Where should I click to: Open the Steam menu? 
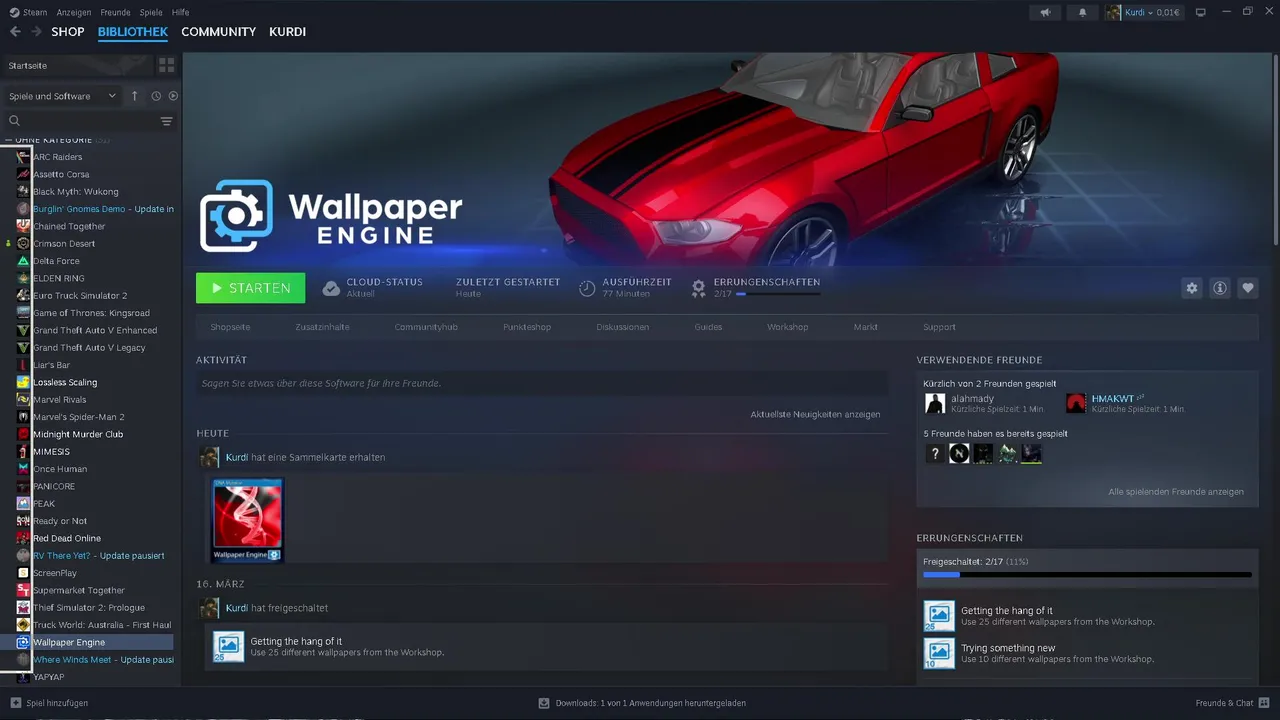(29, 12)
